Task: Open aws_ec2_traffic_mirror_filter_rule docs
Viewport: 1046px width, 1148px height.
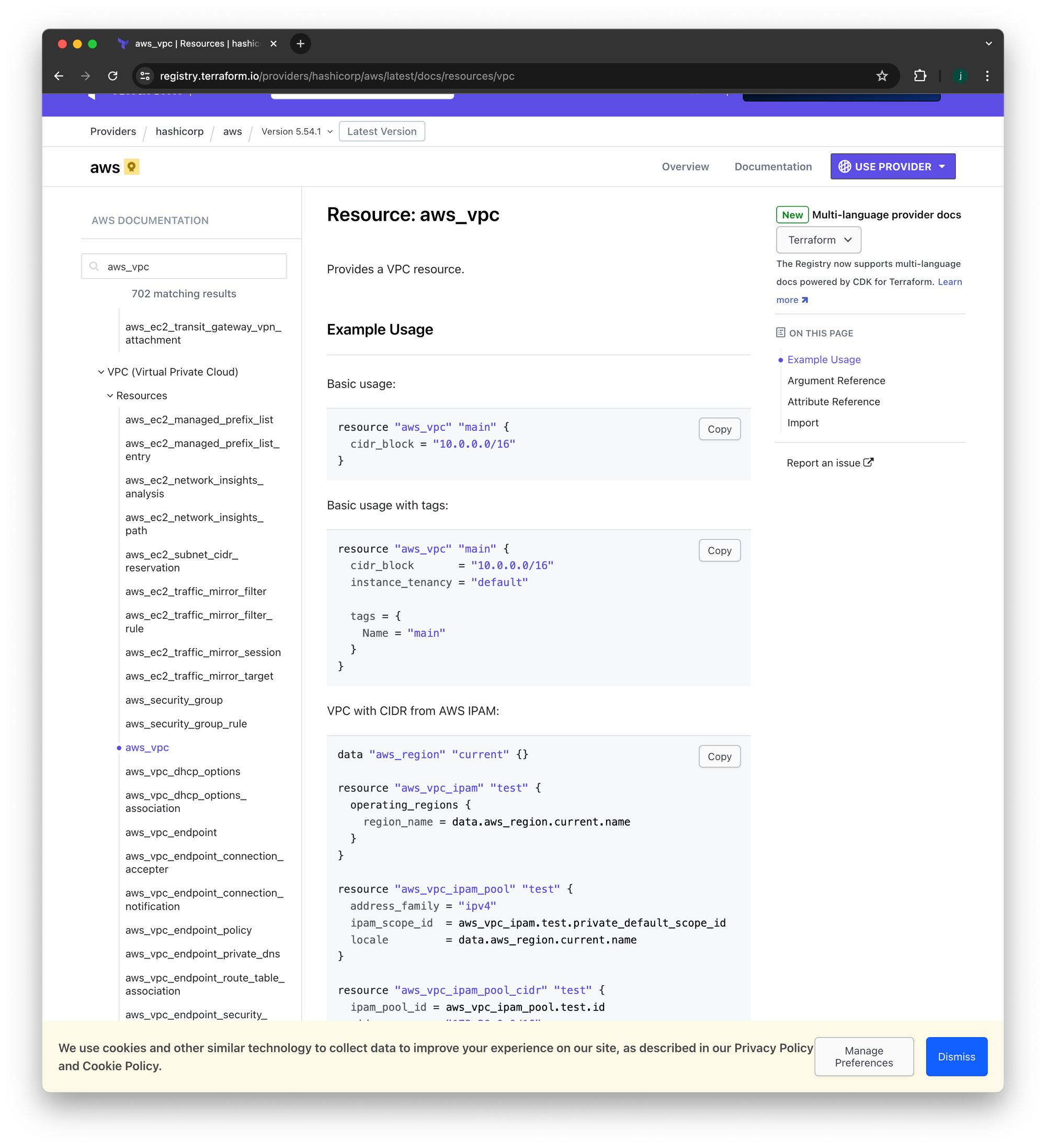Action: click(x=199, y=622)
